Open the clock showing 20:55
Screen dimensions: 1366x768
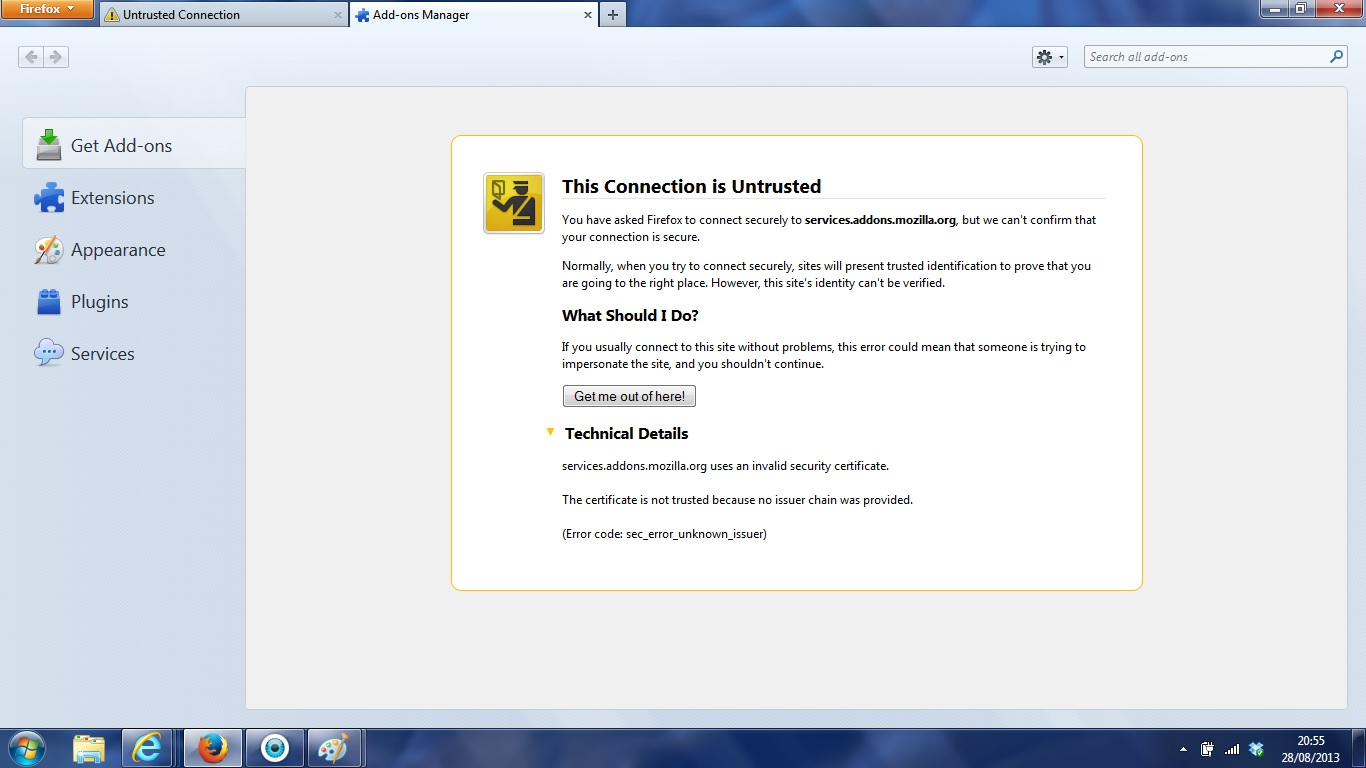1311,749
